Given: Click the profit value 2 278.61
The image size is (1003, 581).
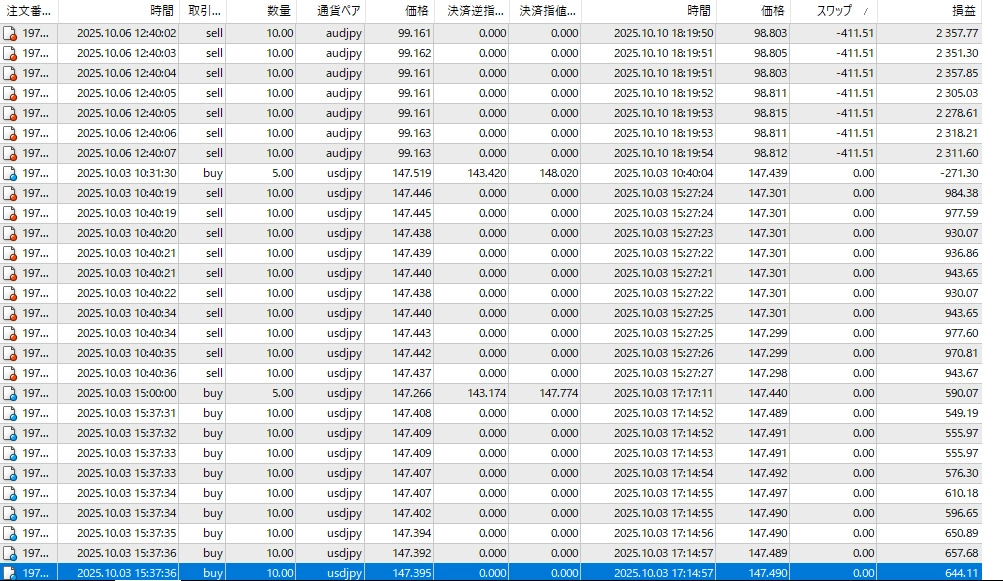Looking at the screenshot, I should (x=957, y=113).
